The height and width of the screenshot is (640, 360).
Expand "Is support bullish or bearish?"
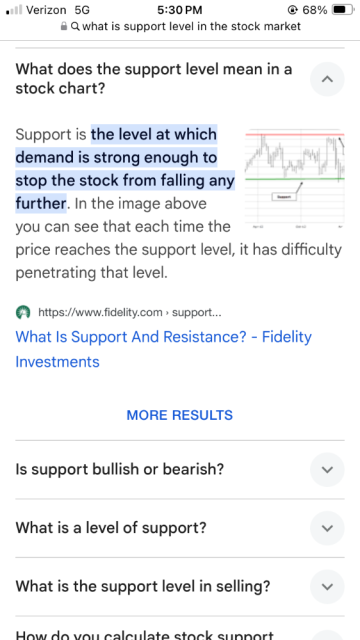click(327, 469)
